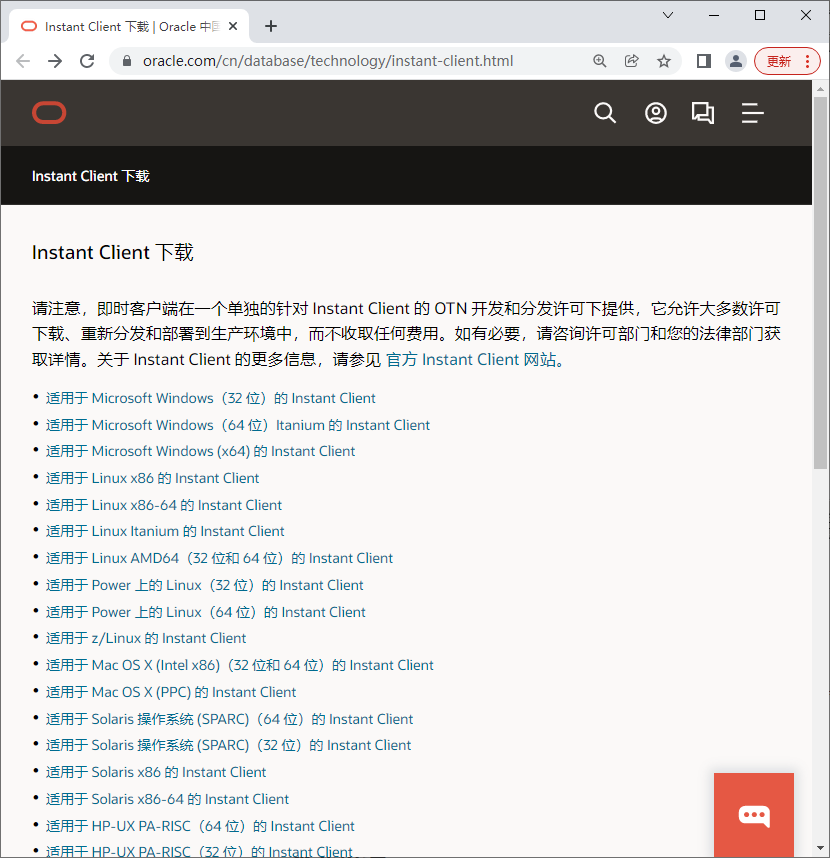Open Mac OS X (Intel x86) link

240,664
